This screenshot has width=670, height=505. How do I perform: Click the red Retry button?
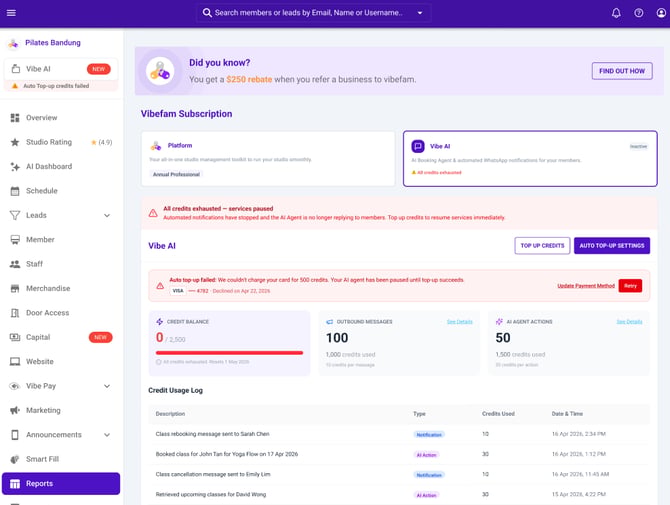(x=630, y=286)
